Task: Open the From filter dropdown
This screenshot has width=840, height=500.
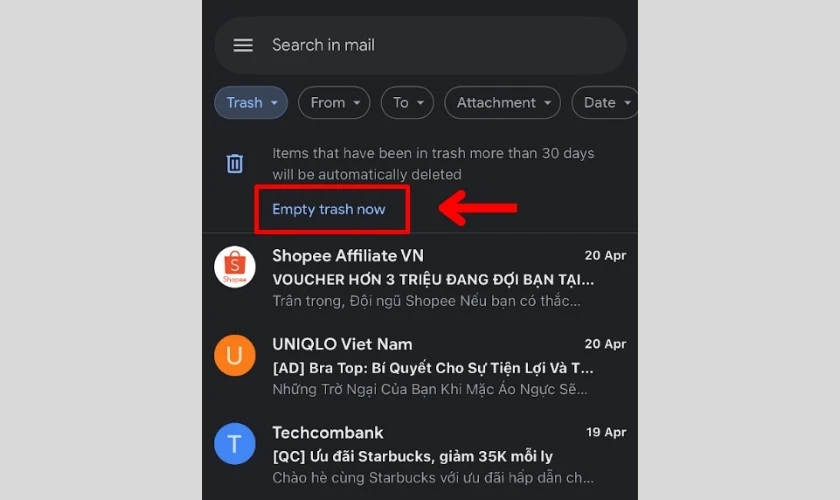Action: pos(334,102)
